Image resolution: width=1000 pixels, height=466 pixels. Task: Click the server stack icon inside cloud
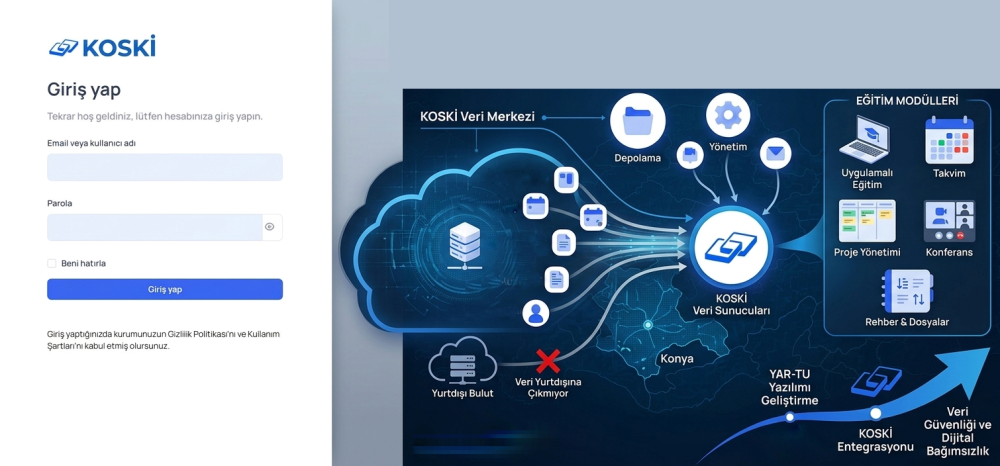[464, 246]
